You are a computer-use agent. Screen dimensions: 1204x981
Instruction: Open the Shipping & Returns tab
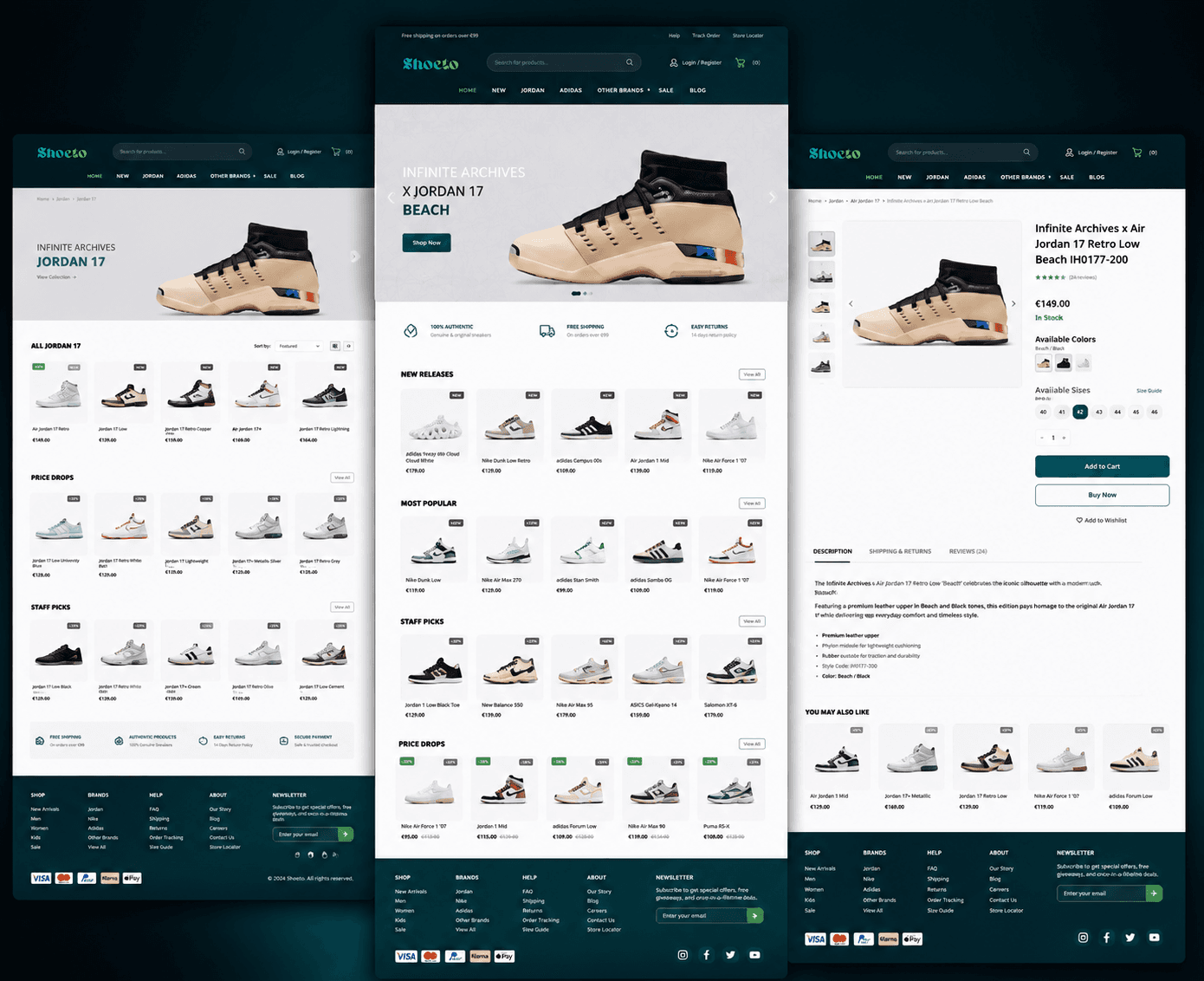point(900,551)
